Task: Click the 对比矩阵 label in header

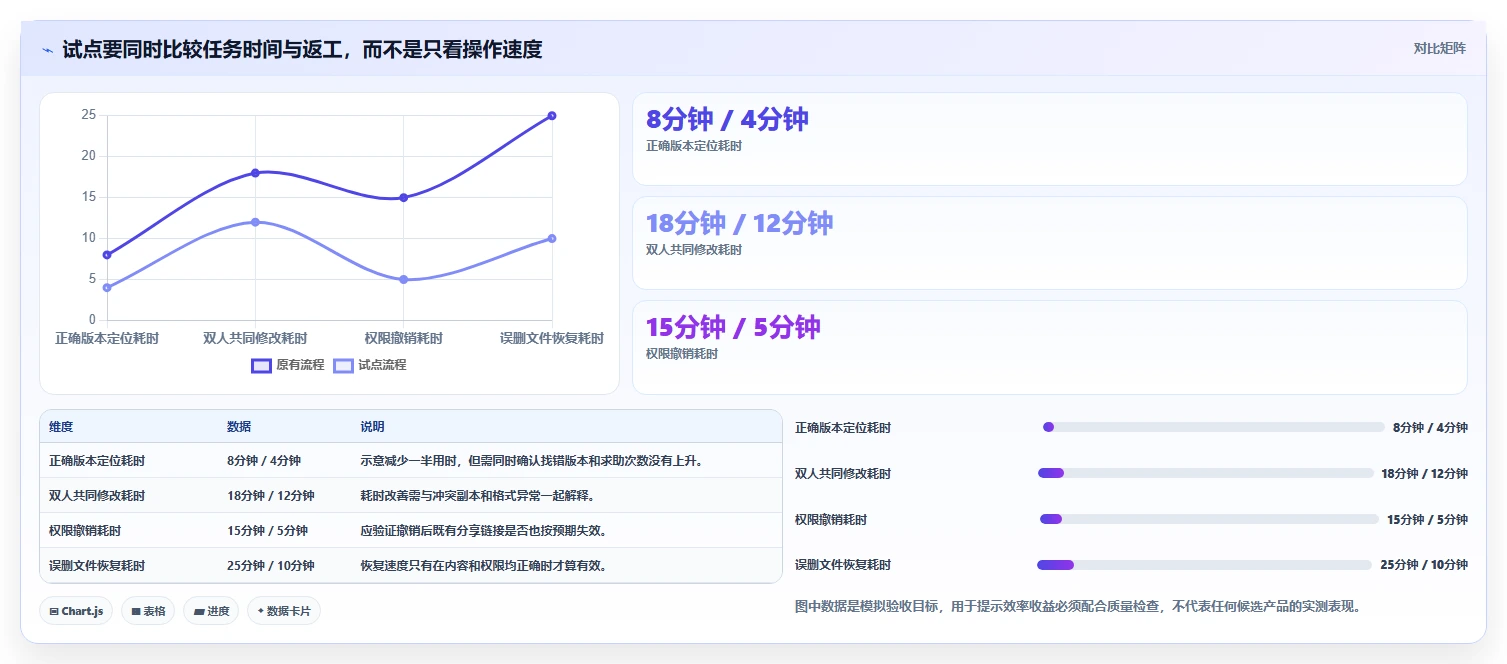Action: click(1439, 48)
